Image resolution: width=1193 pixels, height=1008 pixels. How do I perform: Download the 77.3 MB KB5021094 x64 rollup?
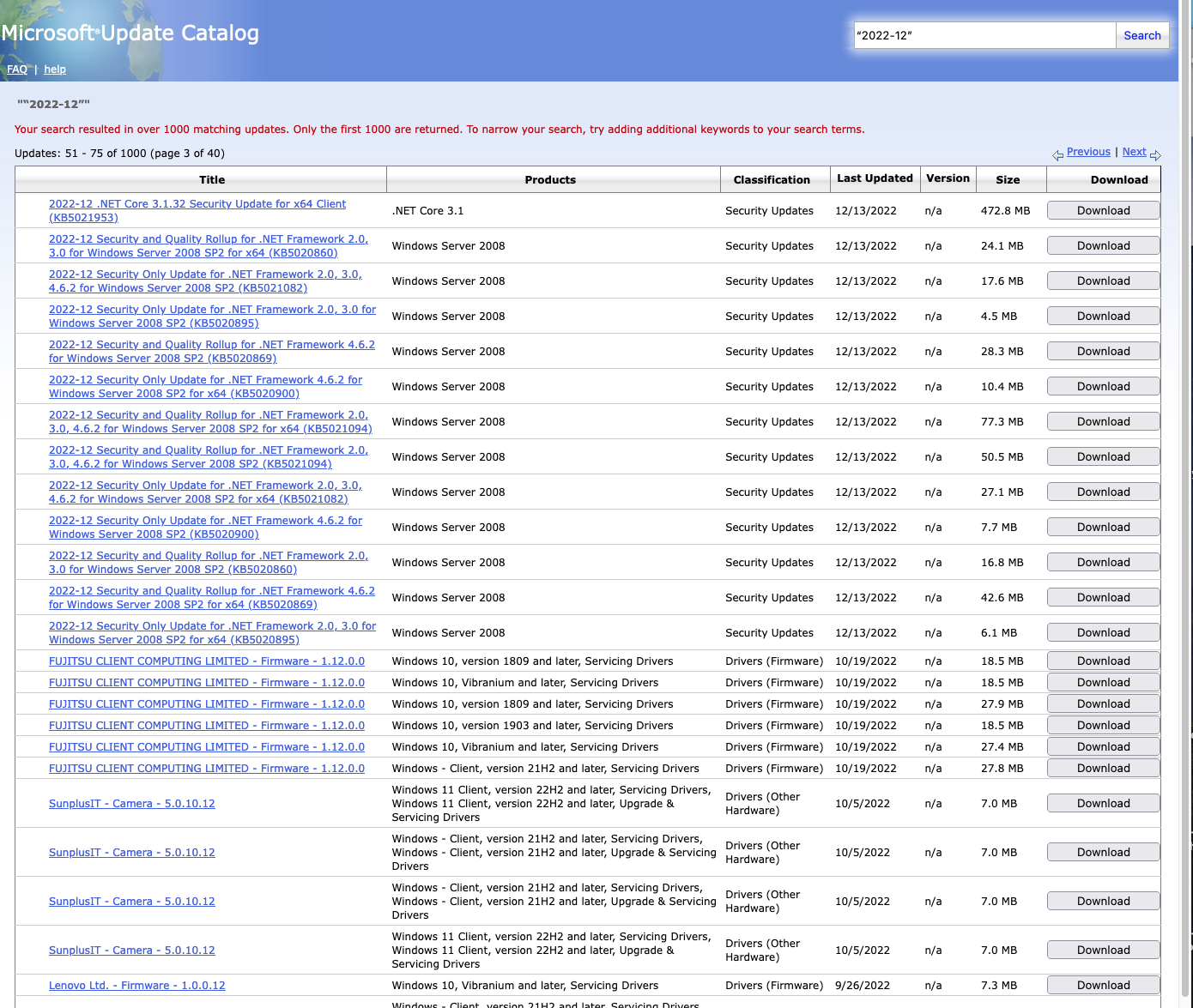tap(1103, 422)
